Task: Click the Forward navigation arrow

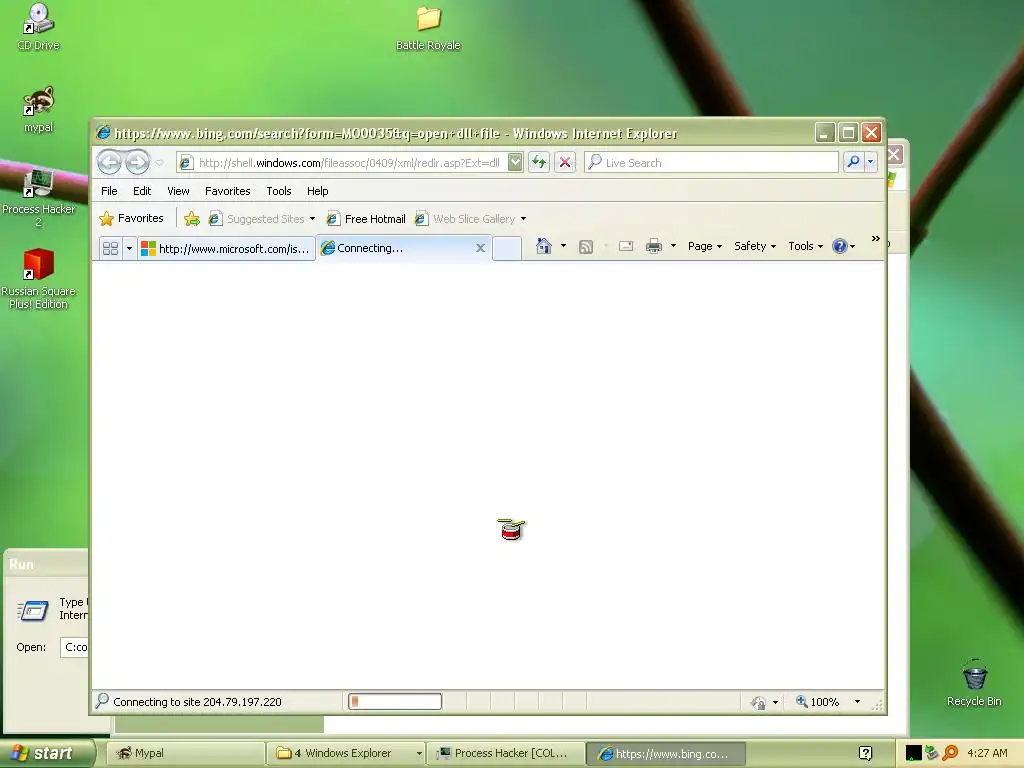Action: click(x=137, y=162)
